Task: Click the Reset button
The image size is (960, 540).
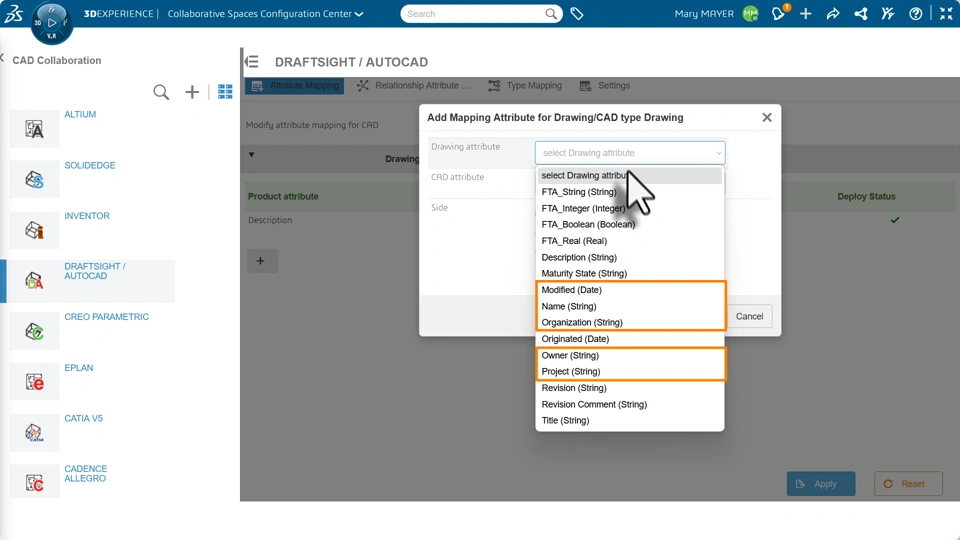Action: [x=908, y=484]
